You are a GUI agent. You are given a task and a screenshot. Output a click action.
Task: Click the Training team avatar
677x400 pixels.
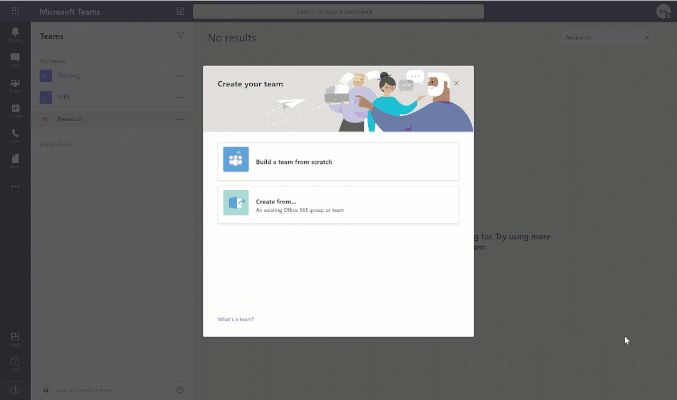coord(46,76)
